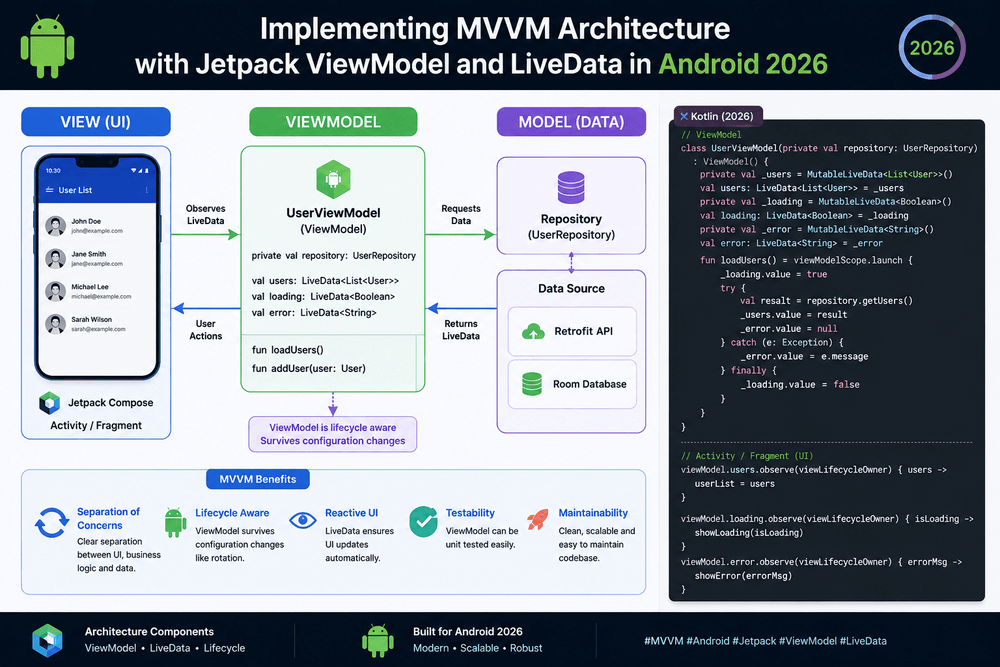1000x667 pixels.
Task: Click the 'Maintainability' heading
Action: pyautogui.click(x=593, y=513)
